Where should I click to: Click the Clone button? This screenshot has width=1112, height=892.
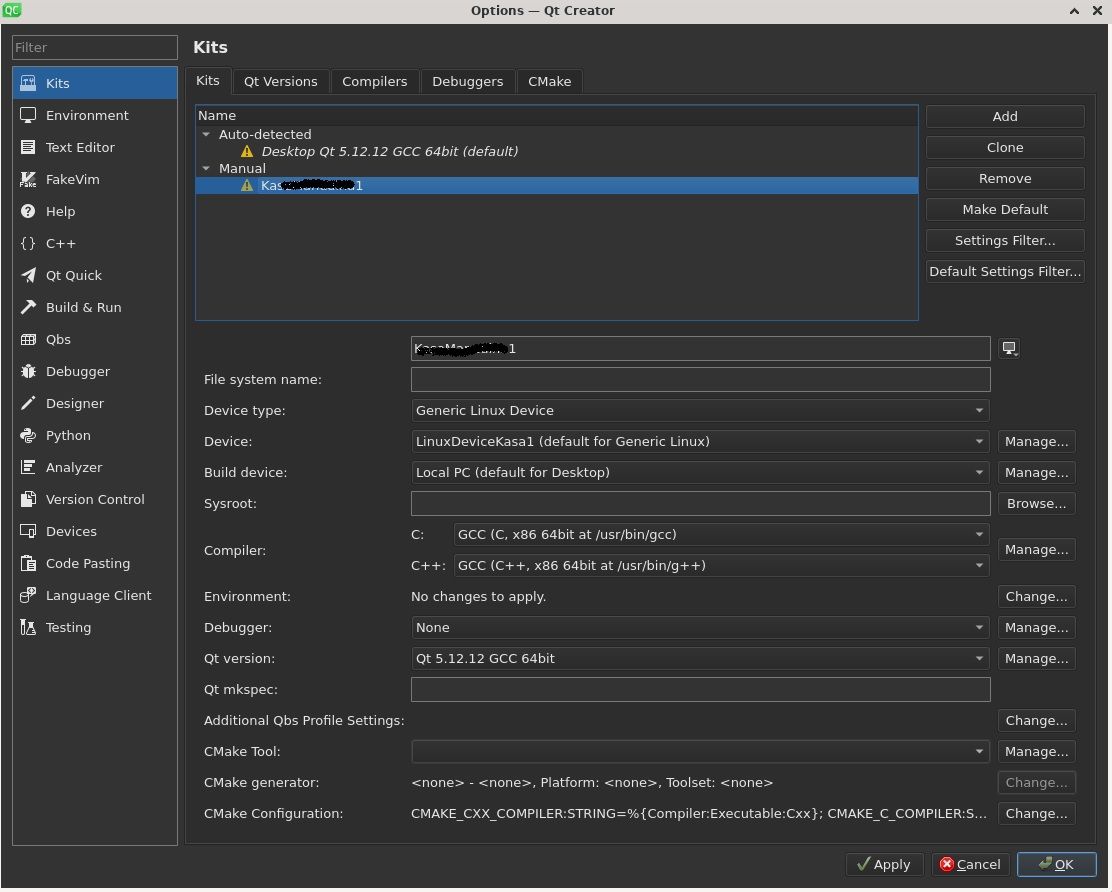point(1005,147)
